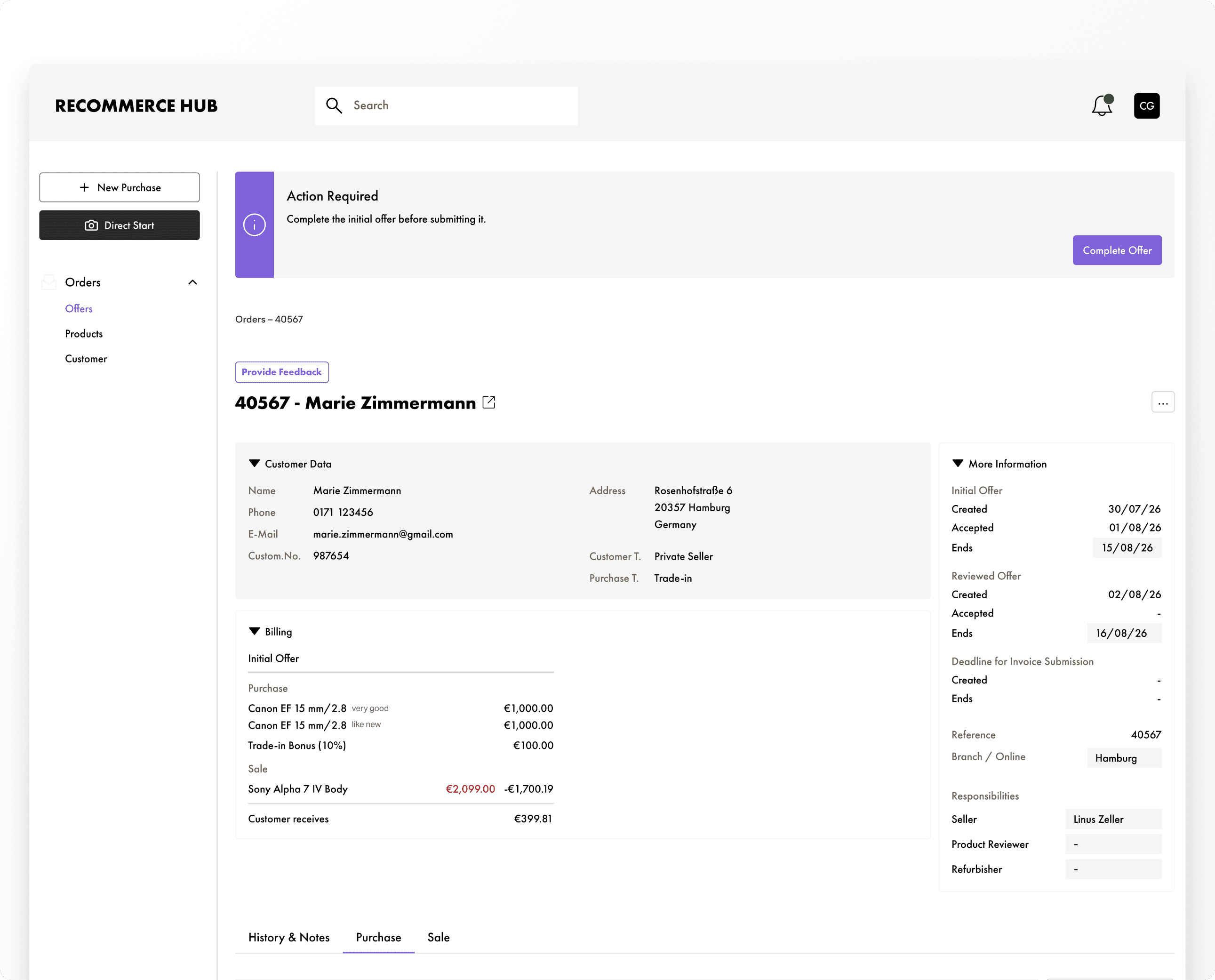Open the notifications bell
This screenshot has height=980, width=1215.
(1101, 105)
